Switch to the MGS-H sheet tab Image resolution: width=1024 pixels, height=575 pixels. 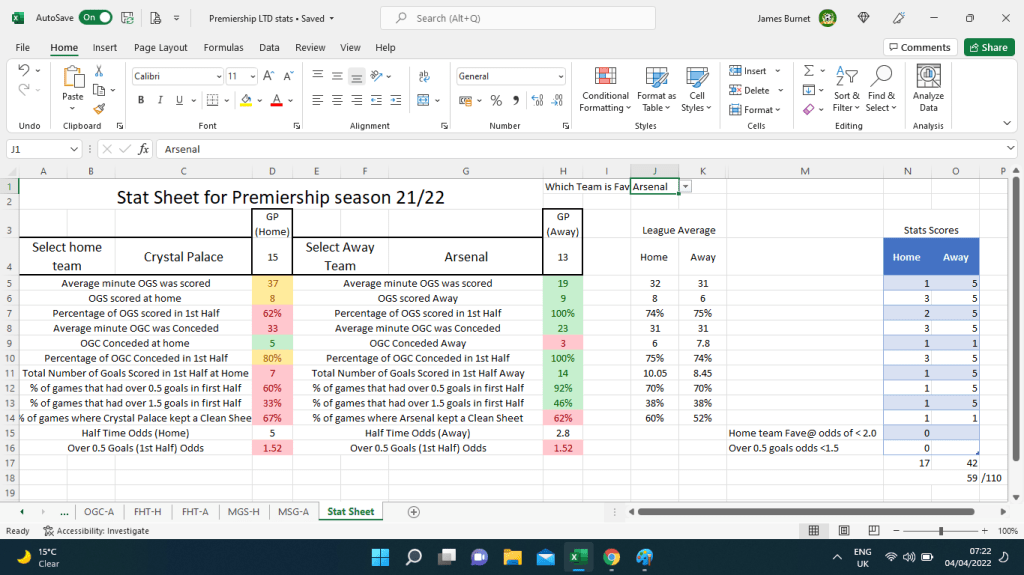click(243, 511)
